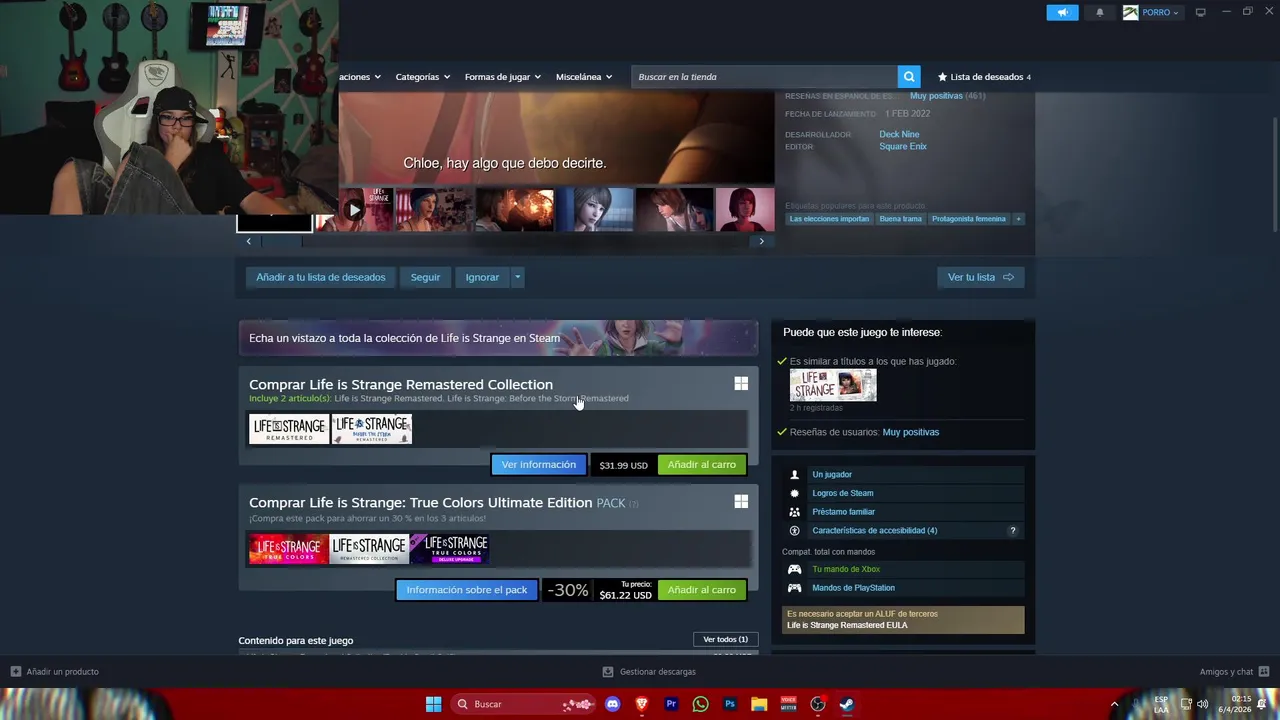Click the thumbnail strip scrollbar track

coord(505,241)
